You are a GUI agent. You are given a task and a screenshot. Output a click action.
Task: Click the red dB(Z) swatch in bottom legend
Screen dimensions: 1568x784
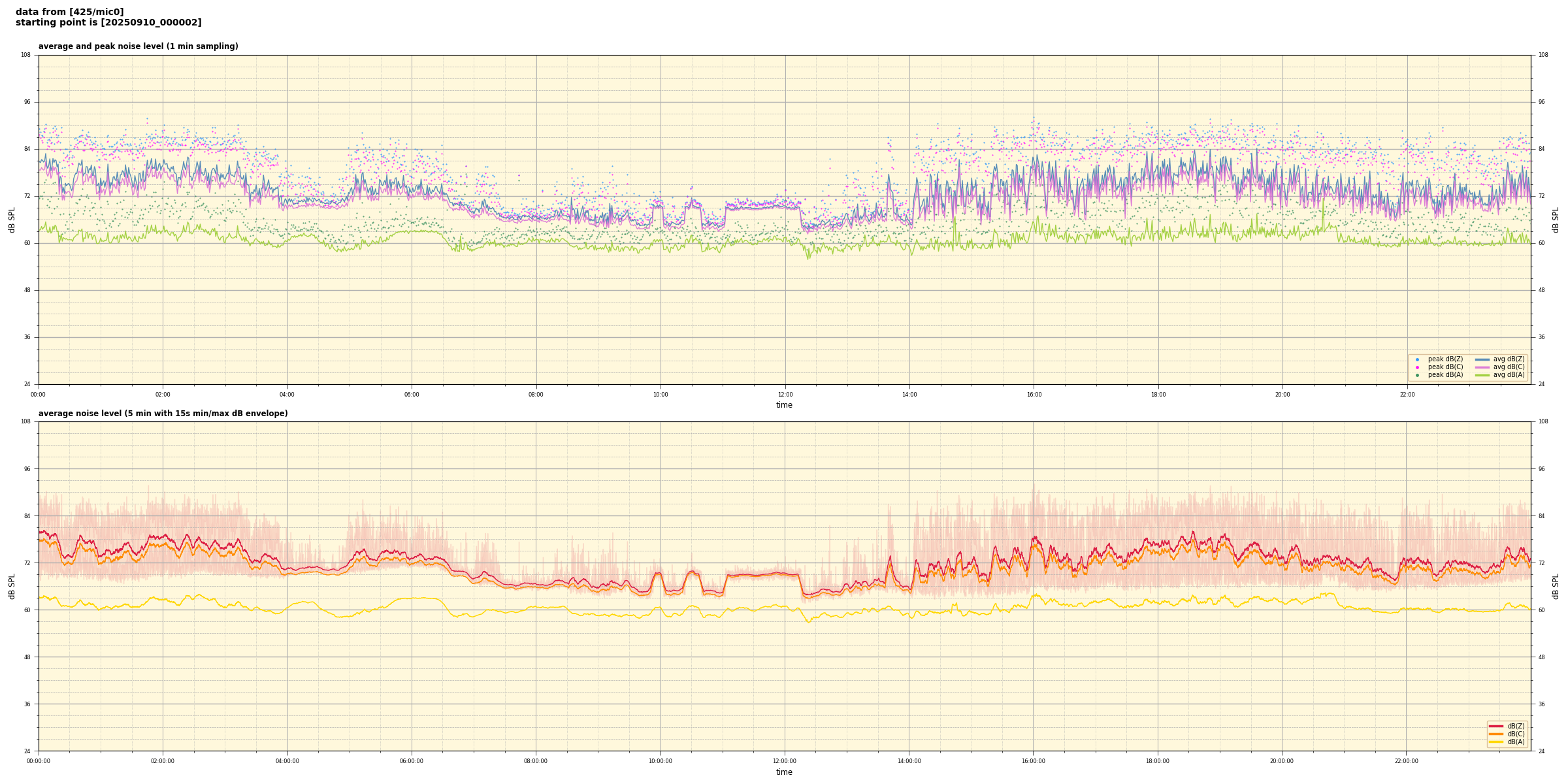point(1495,726)
